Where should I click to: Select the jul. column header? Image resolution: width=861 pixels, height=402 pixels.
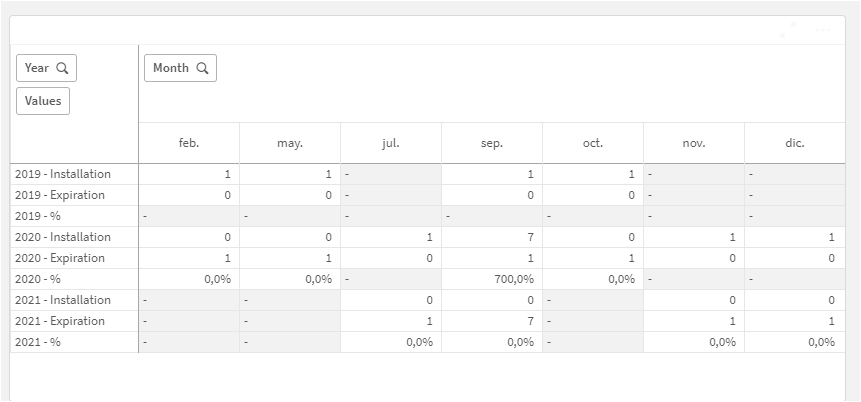[391, 143]
